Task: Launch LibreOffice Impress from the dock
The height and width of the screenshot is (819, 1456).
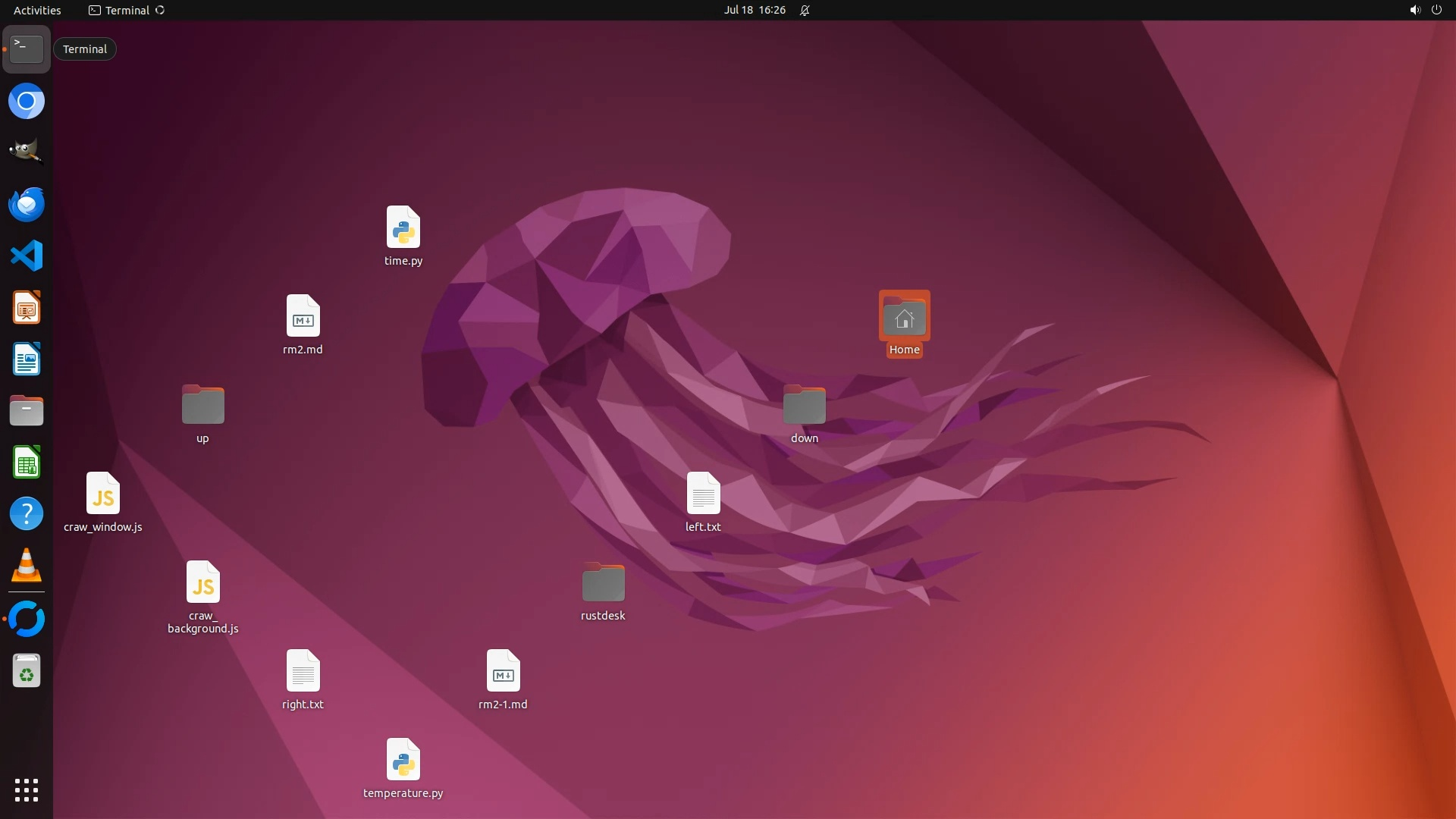Action: [x=27, y=308]
